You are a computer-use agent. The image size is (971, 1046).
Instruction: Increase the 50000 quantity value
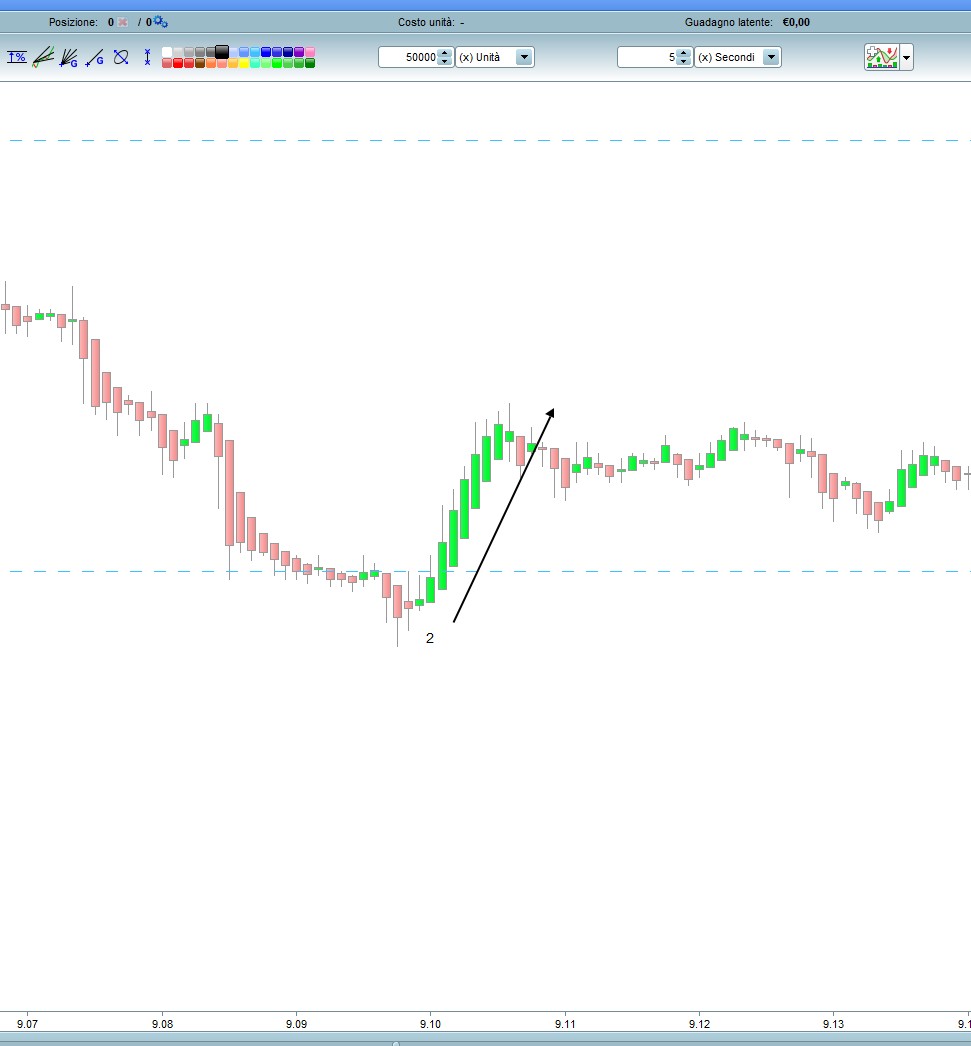coord(445,53)
